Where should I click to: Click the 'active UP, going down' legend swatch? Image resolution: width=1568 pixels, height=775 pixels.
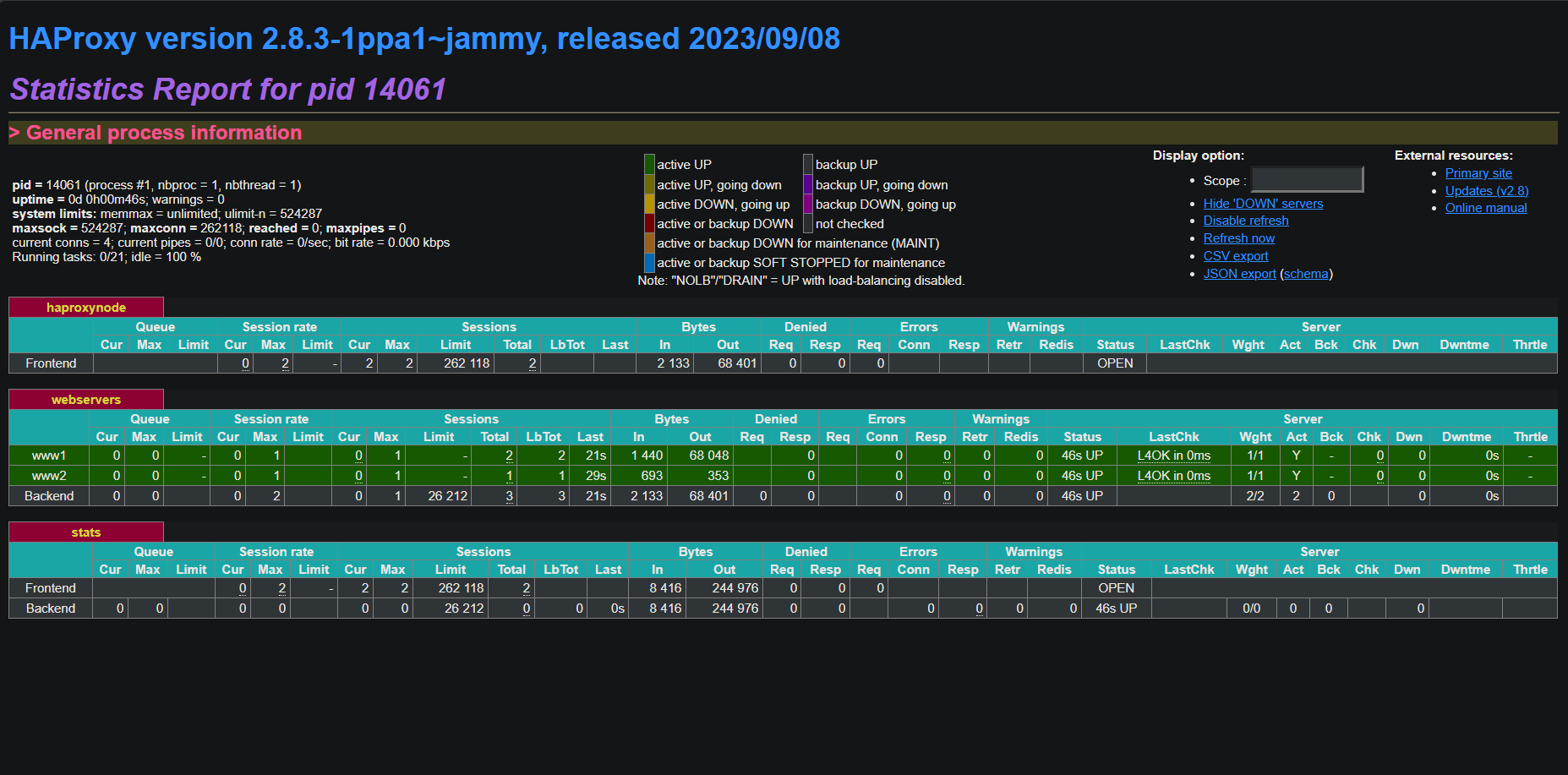coord(649,184)
